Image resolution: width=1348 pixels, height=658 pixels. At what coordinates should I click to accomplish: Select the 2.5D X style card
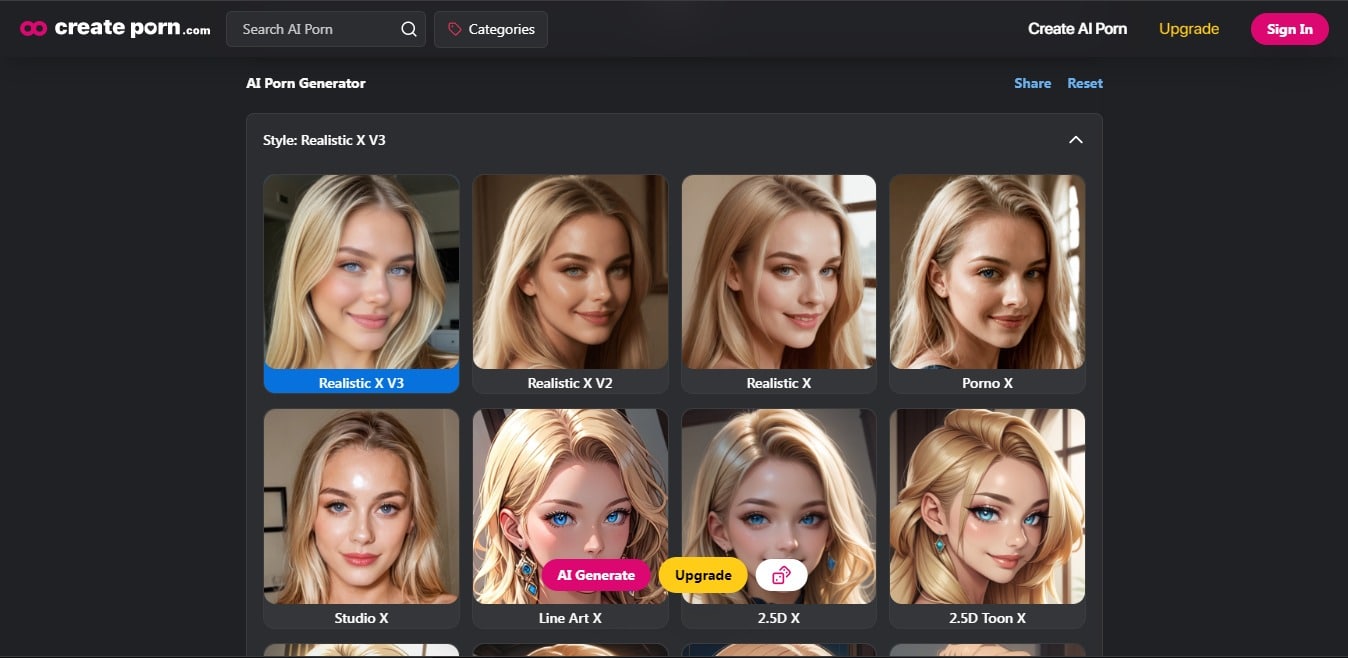[779, 518]
